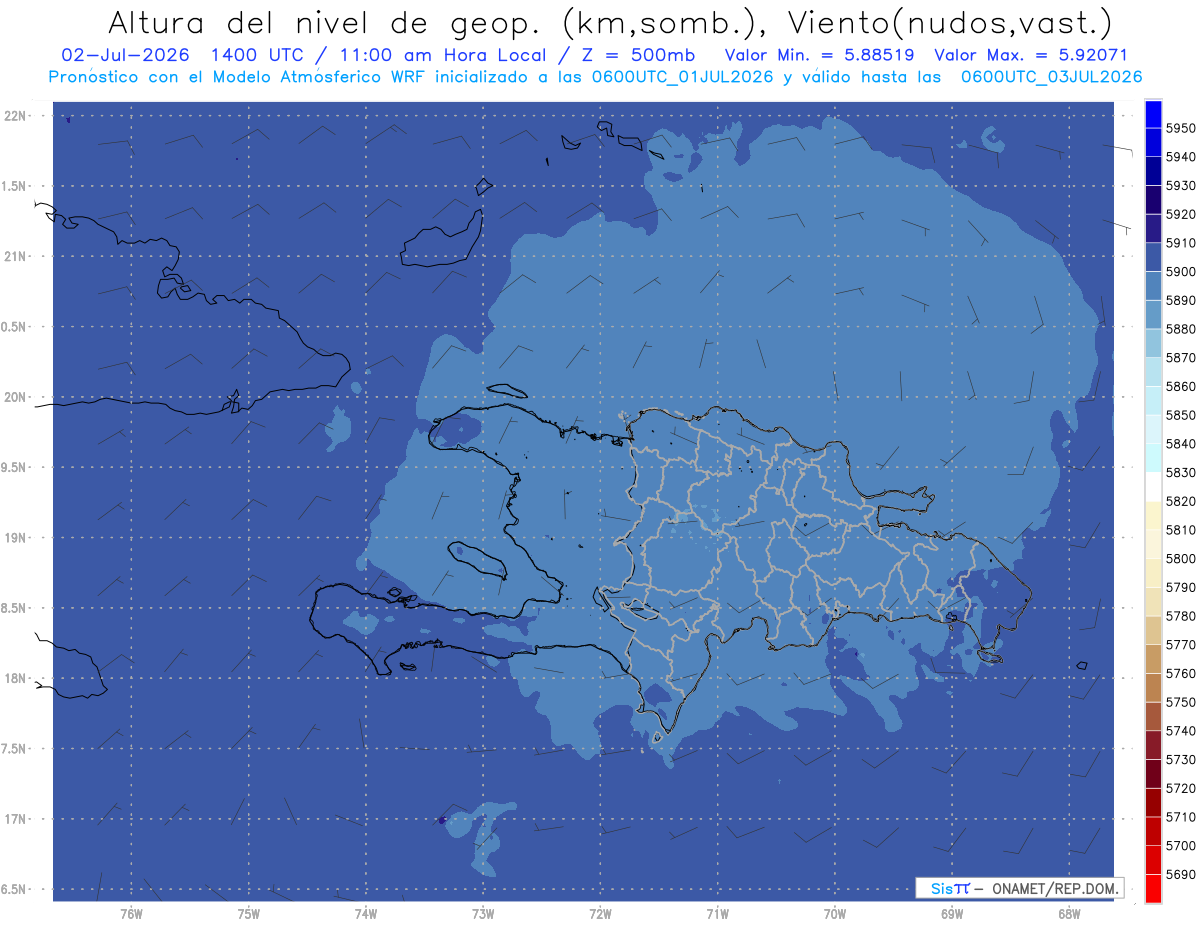Click the "SisTT - ONAMET/REP.DOM." credit box
Image resolution: width=1200 pixels, height=927 pixels.
tap(1019, 888)
